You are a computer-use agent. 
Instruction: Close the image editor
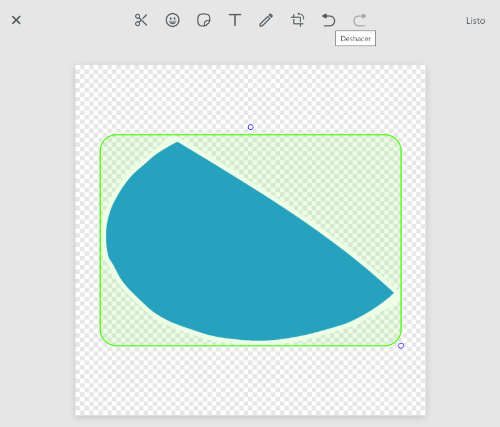click(16, 20)
